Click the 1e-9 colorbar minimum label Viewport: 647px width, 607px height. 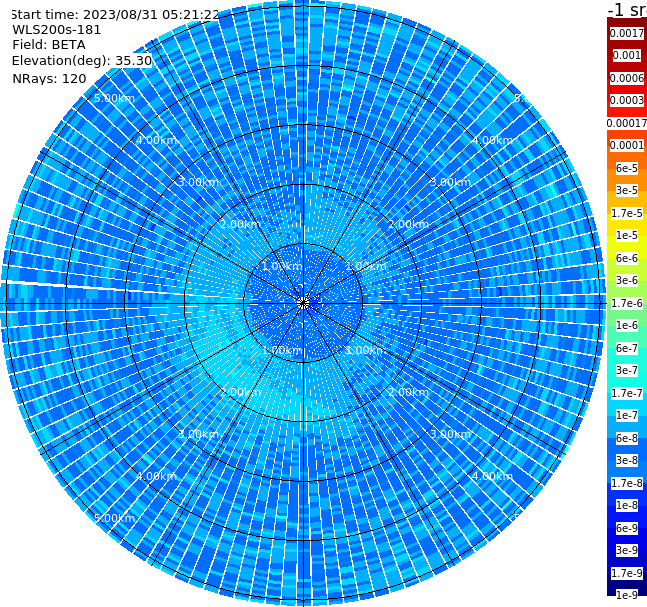pos(627,595)
